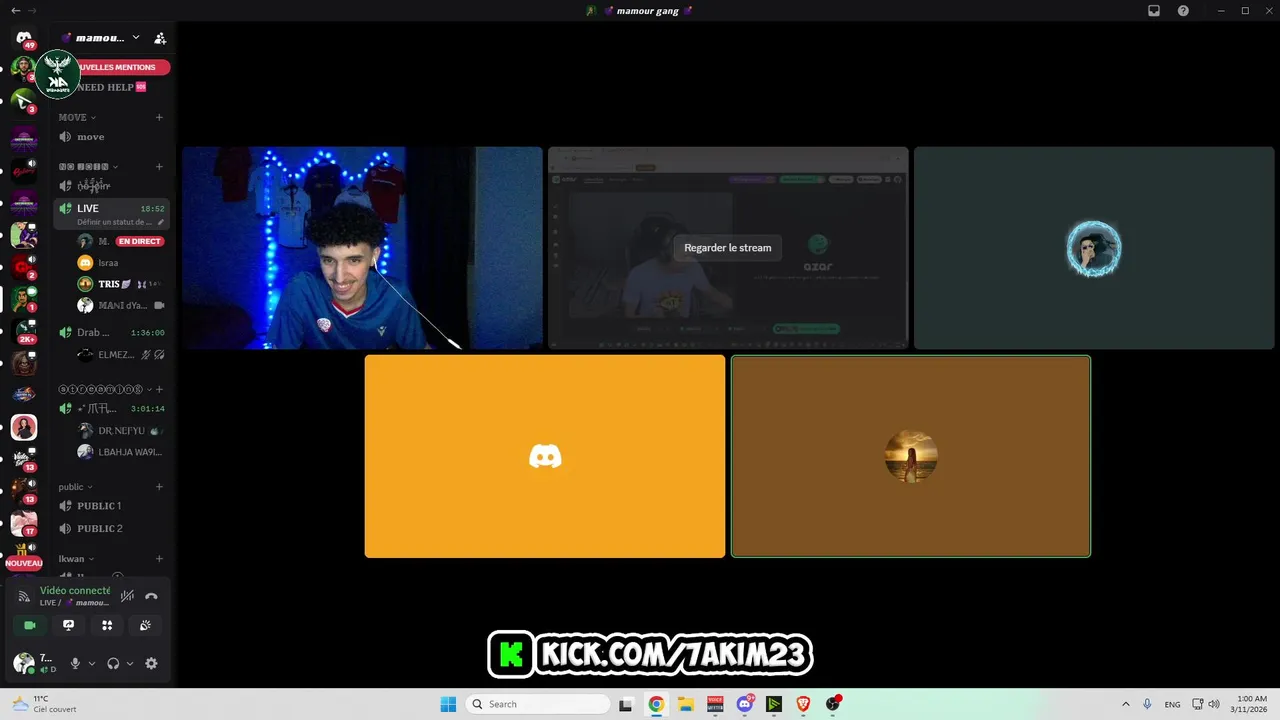Open weather widget showing 11°C
The height and width of the screenshot is (720, 1280).
click(x=45, y=704)
